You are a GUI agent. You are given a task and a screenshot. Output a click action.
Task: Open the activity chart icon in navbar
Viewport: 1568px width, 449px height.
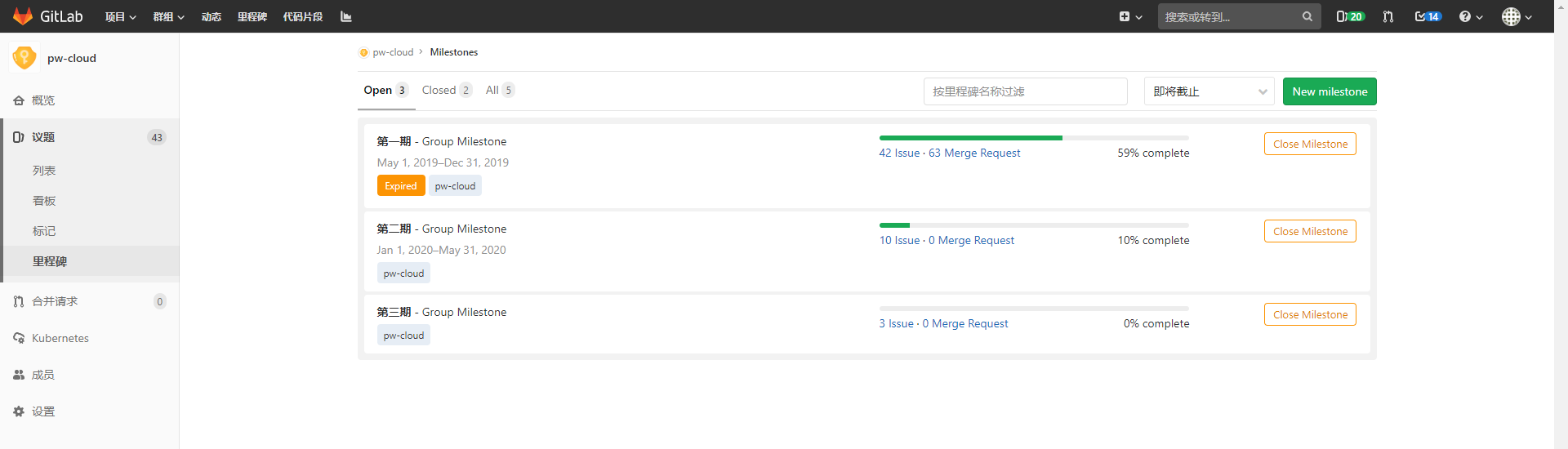pos(346,16)
